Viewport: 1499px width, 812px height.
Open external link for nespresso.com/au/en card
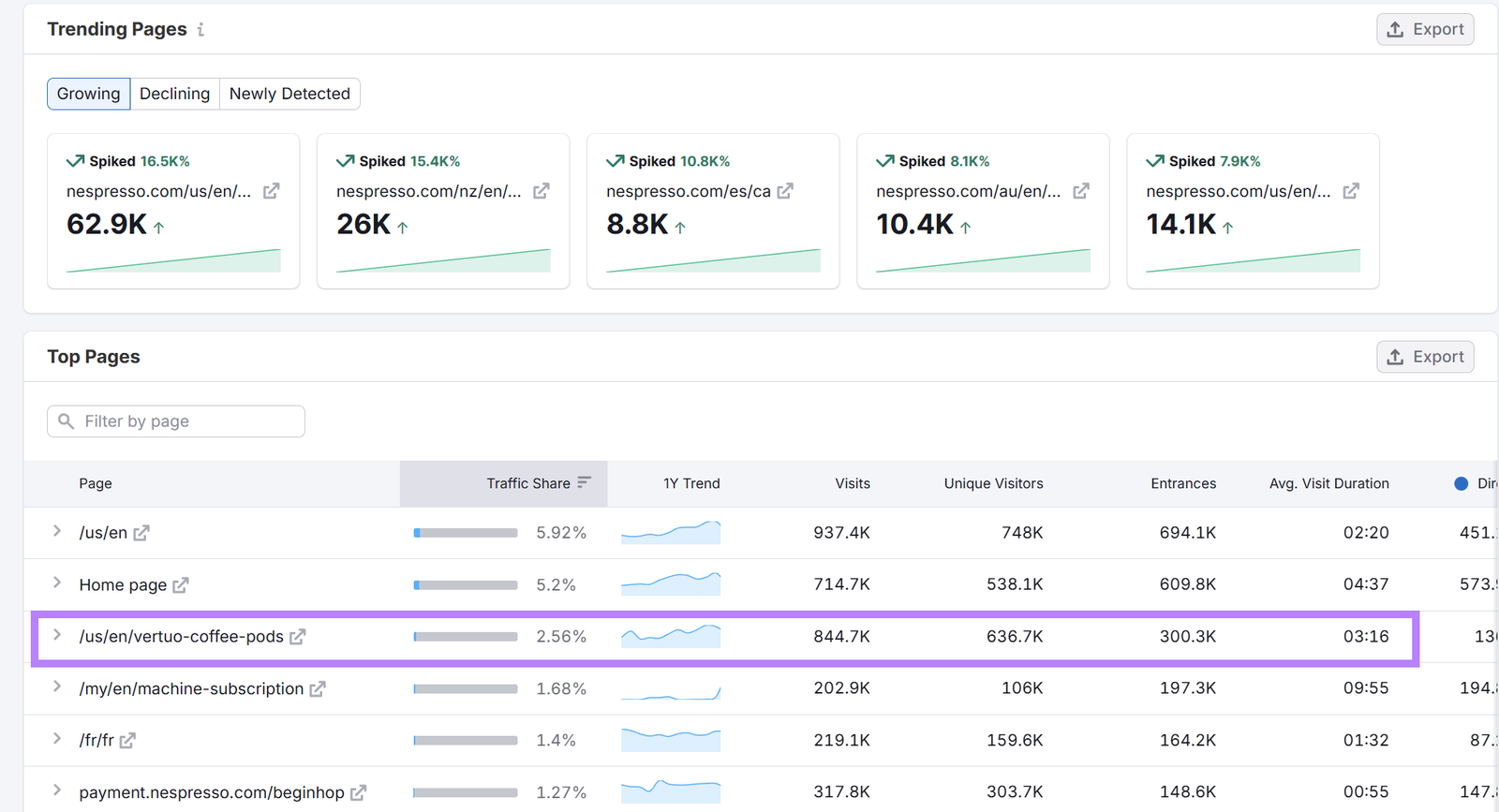(1080, 191)
